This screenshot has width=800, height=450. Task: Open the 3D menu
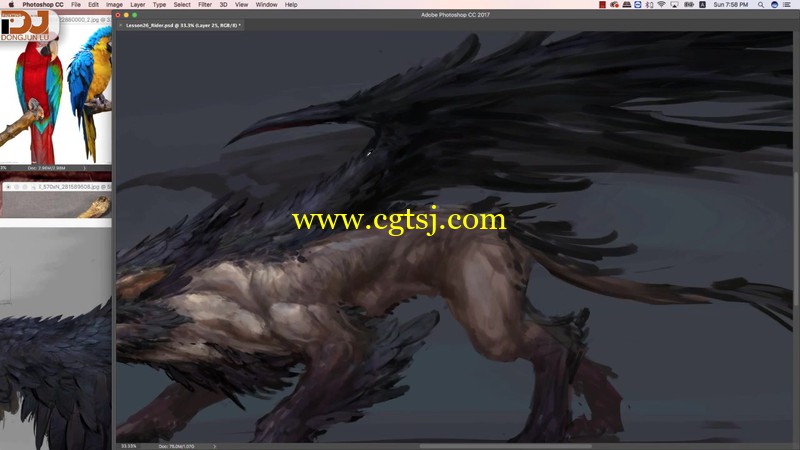click(x=223, y=5)
